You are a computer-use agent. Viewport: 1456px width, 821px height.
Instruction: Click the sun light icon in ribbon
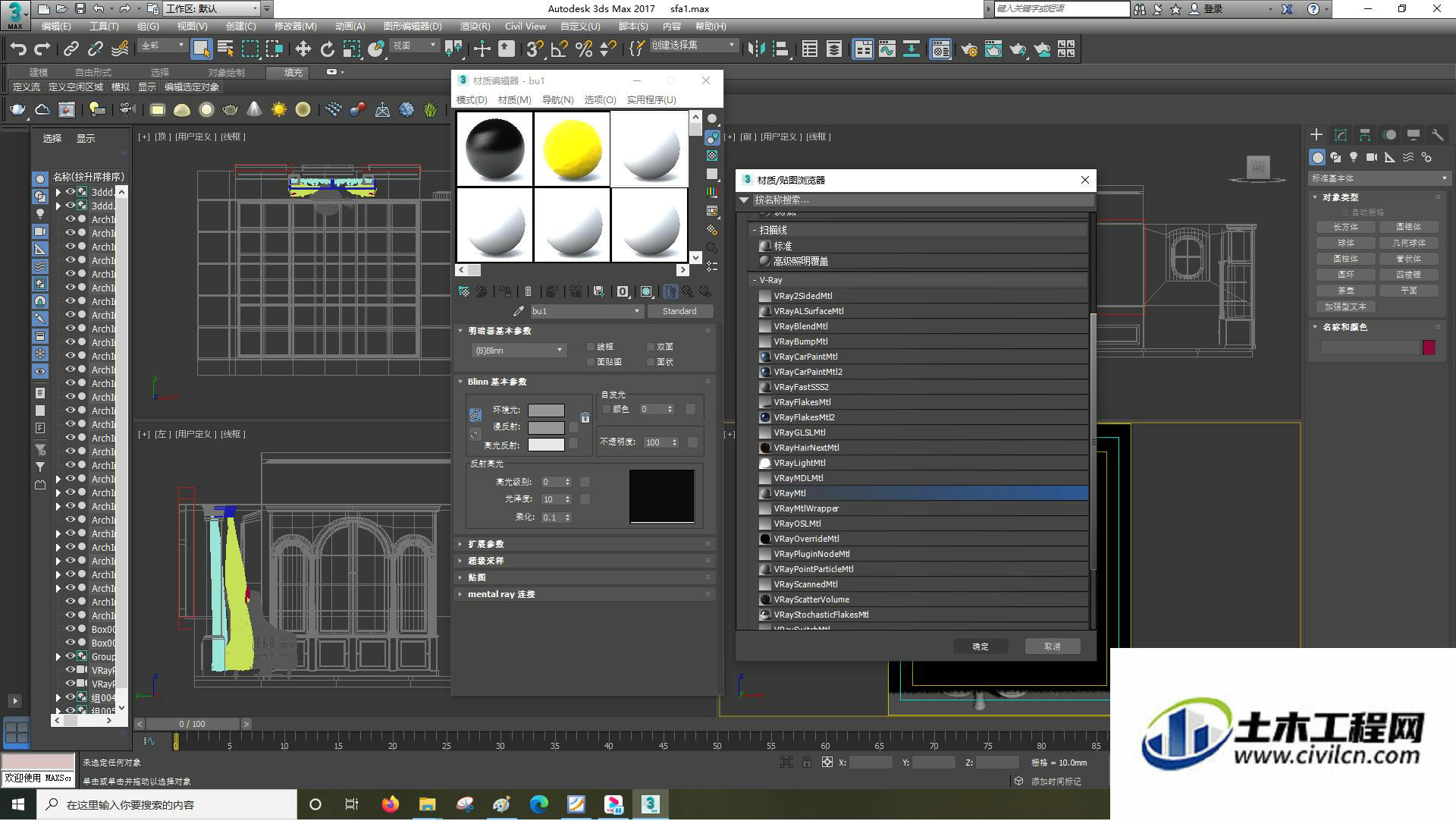coord(279,110)
